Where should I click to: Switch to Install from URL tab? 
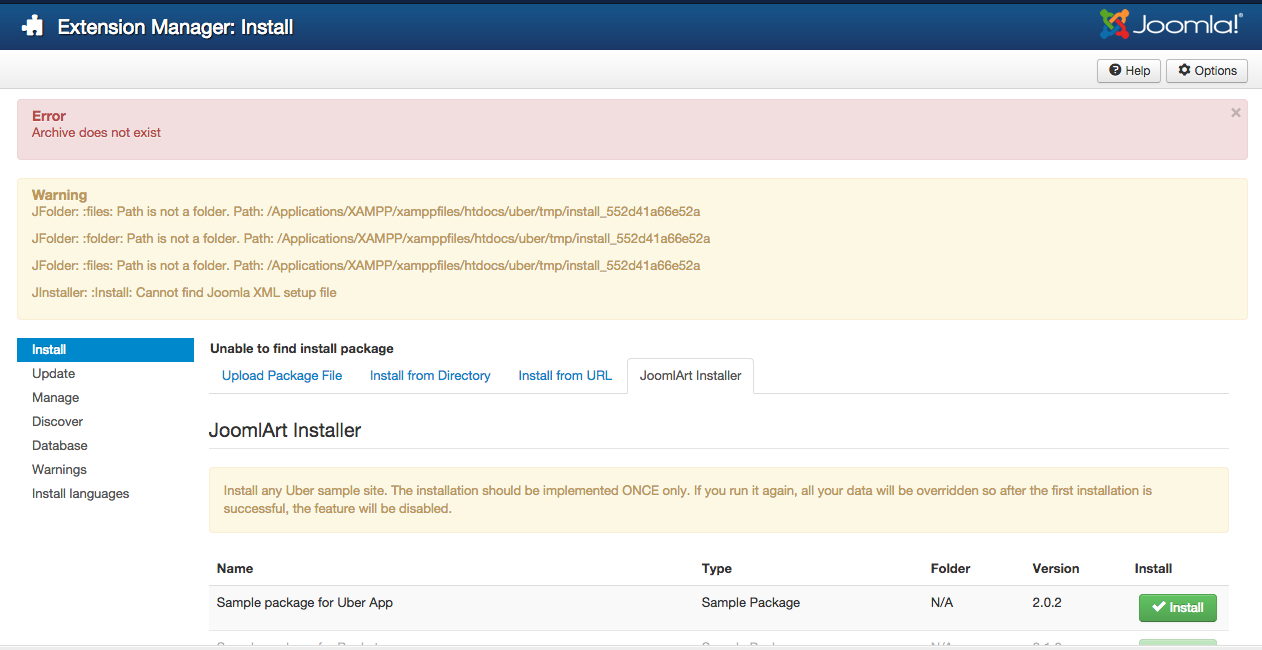pos(565,376)
